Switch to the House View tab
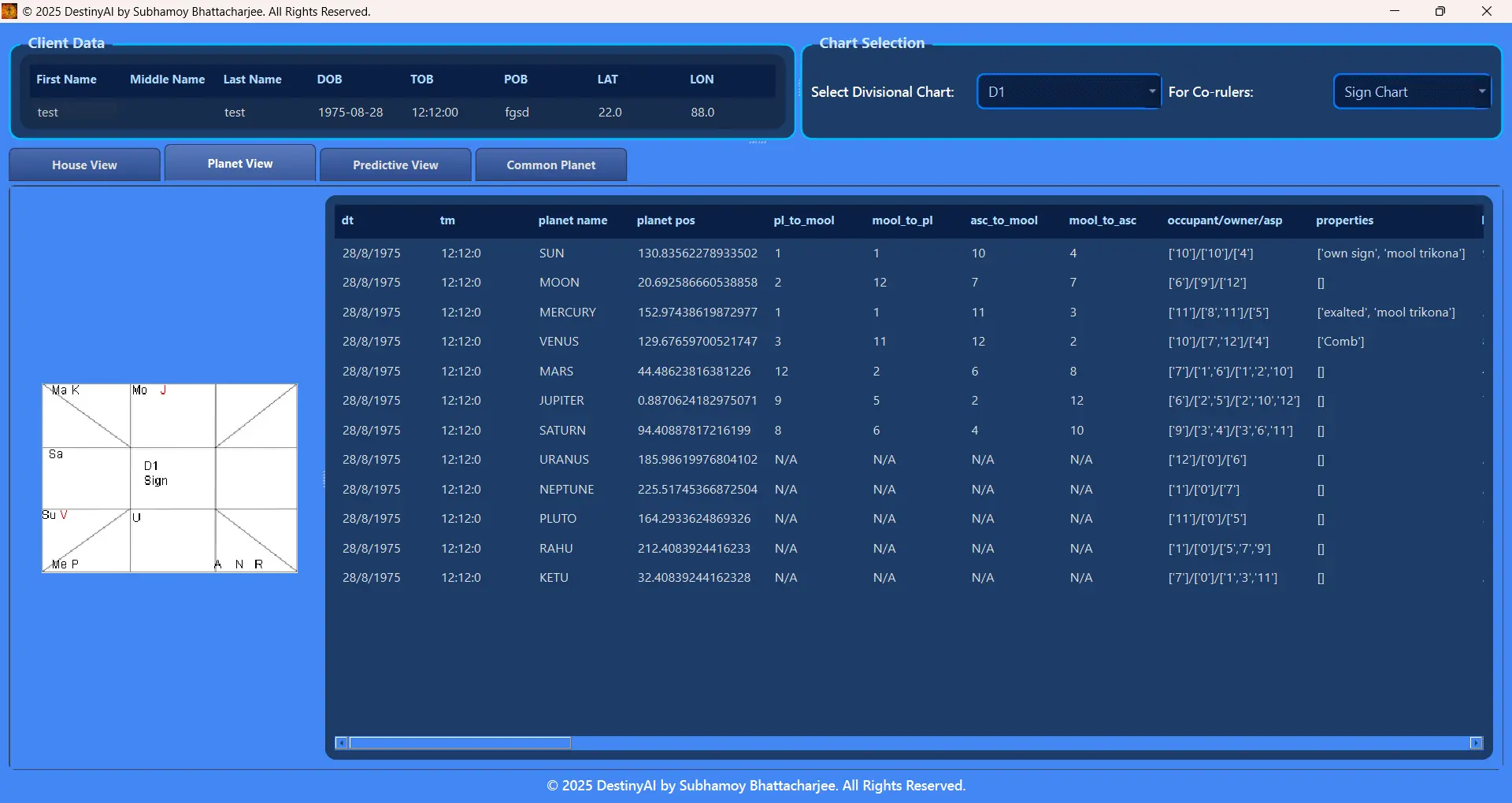Screen dimensions: 1512x803 84,165
